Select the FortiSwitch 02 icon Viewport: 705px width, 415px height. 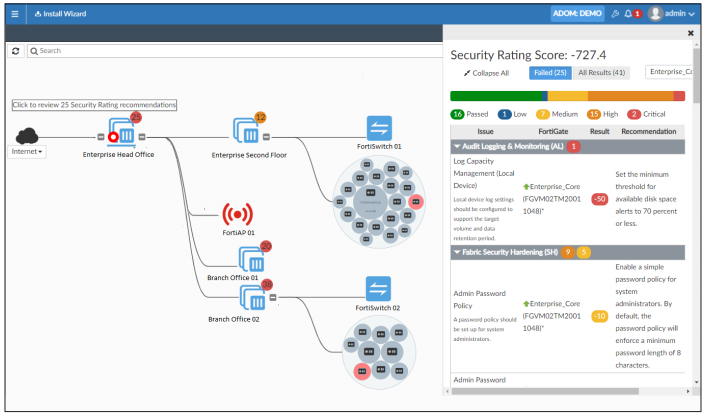[x=378, y=289]
